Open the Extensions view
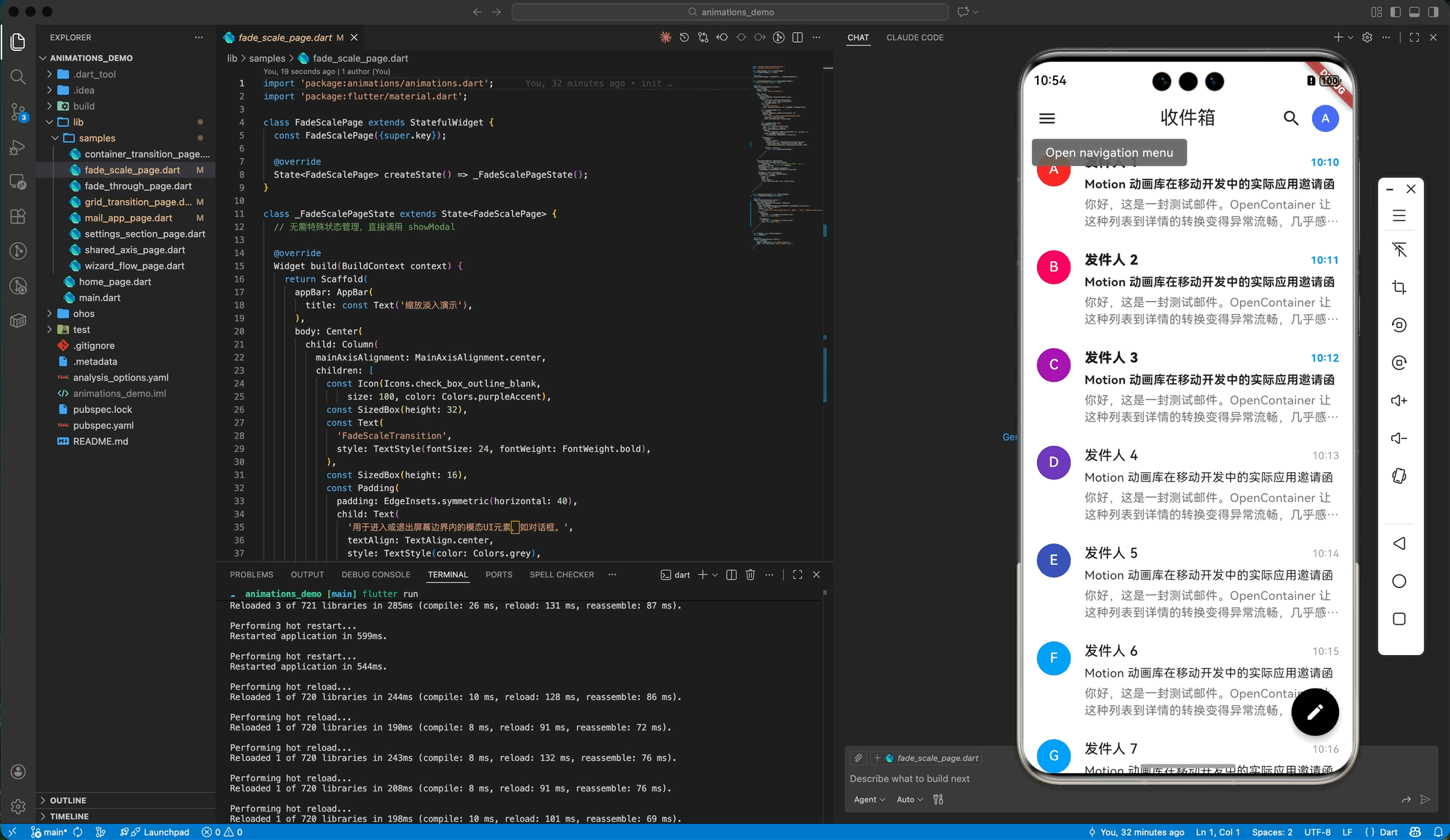This screenshot has height=840, width=1450. click(18, 216)
